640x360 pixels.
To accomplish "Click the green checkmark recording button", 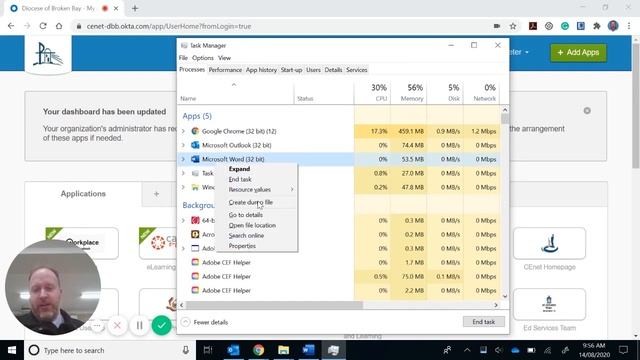I will (162, 325).
